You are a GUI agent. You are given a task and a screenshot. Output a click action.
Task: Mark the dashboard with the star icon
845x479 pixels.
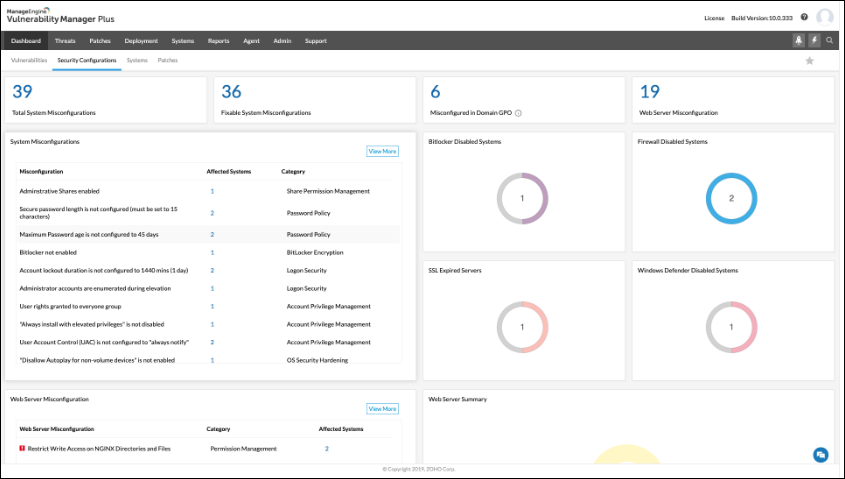coord(810,61)
